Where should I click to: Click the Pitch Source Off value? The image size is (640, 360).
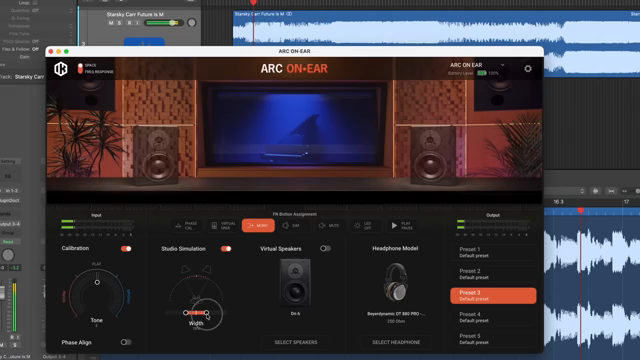coord(36,41)
